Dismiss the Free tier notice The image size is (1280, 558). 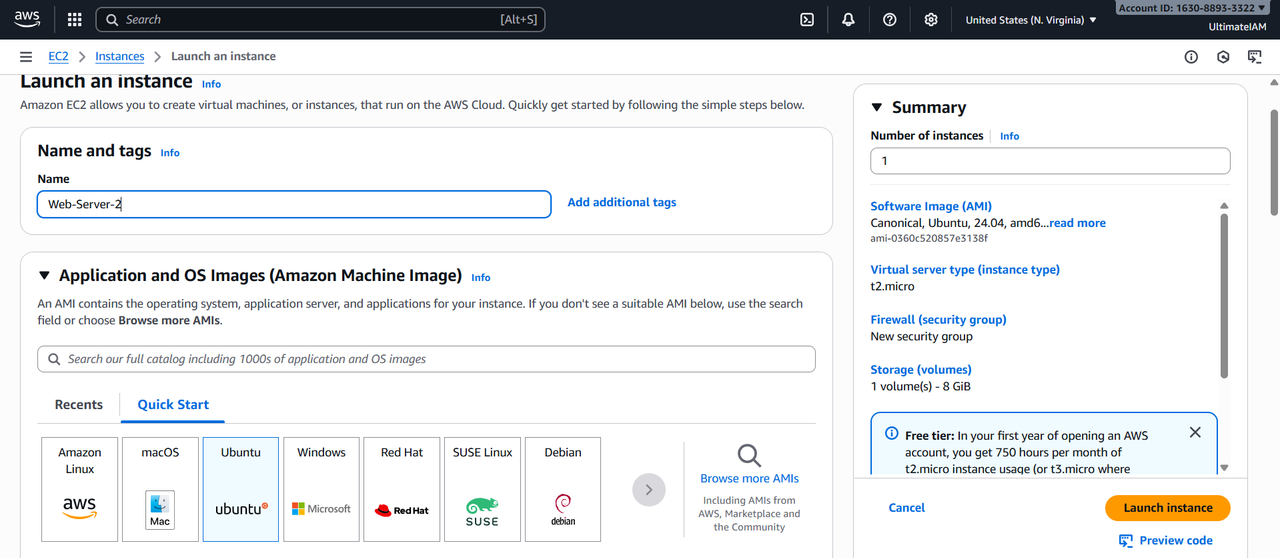pos(1195,433)
